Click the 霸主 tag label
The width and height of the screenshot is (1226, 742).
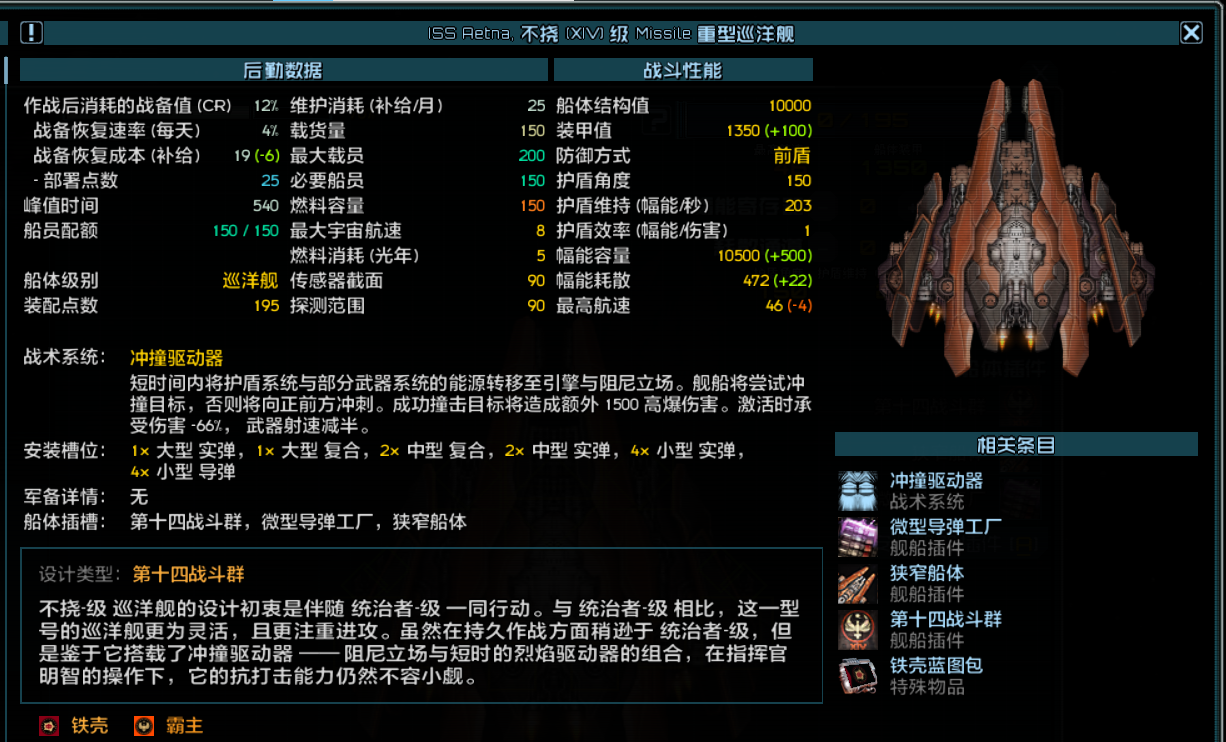[184, 726]
